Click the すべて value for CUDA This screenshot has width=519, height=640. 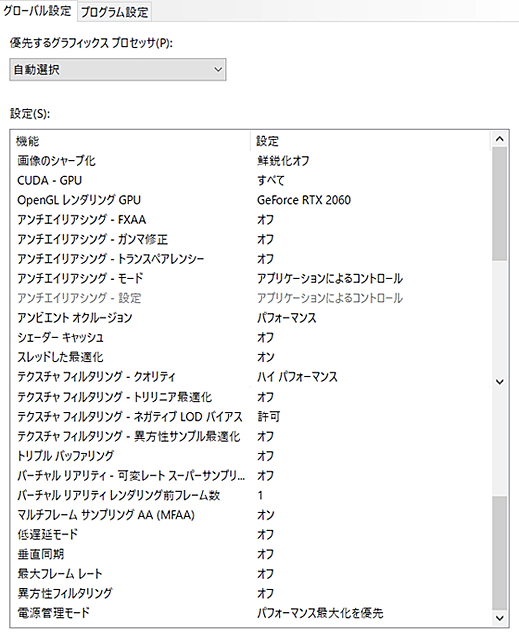pyautogui.click(x=271, y=180)
